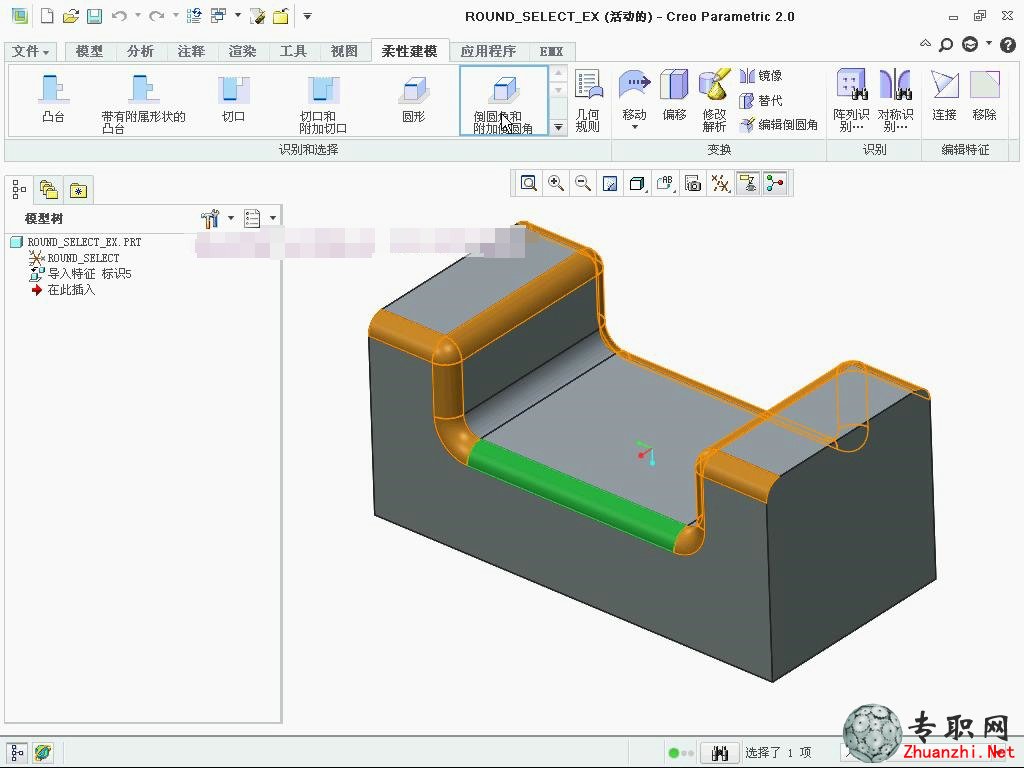Viewport: 1024px width, 768px height.
Task: Show the favorites navigator tab
Action: 78,190
